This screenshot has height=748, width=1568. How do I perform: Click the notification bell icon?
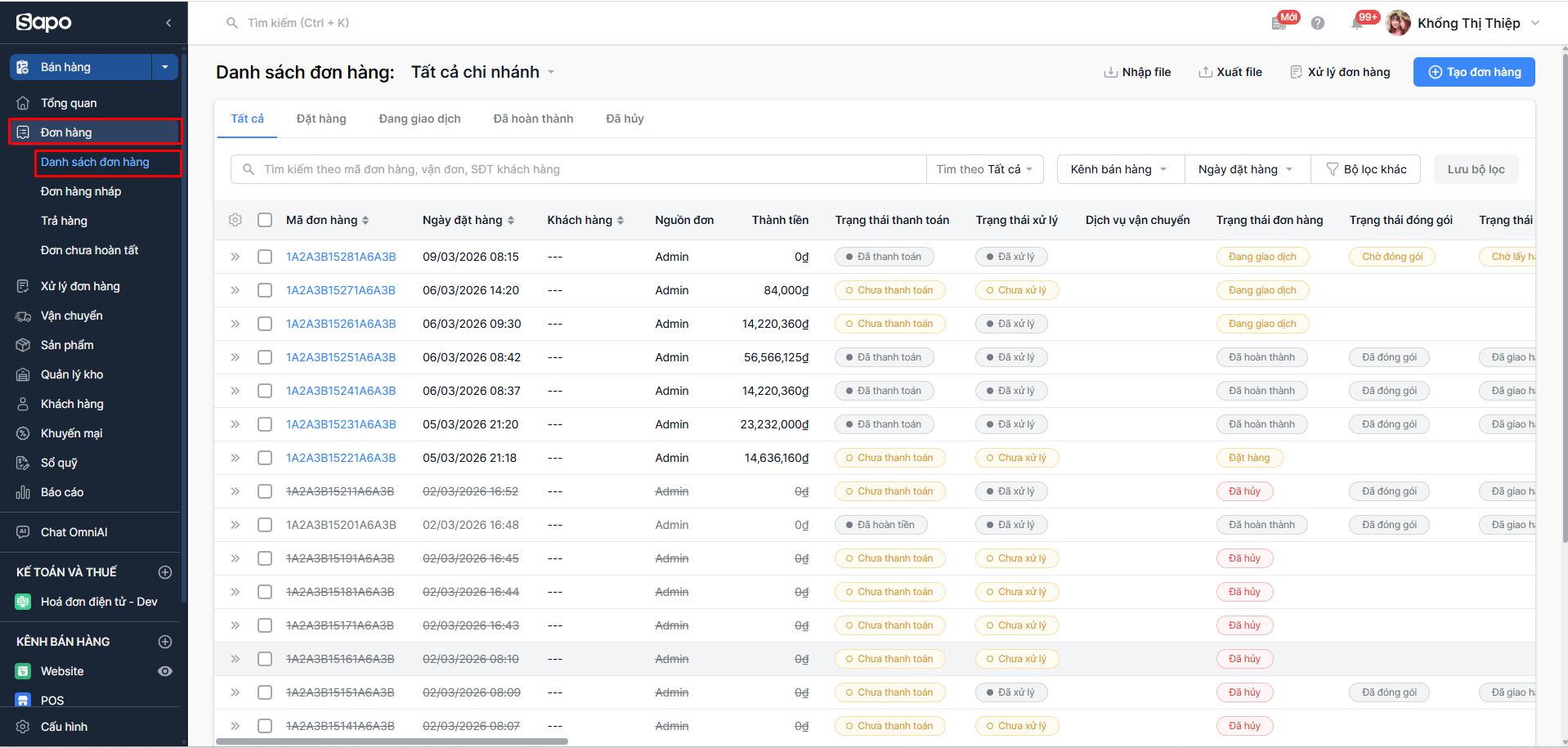[x=1357, y=24]
